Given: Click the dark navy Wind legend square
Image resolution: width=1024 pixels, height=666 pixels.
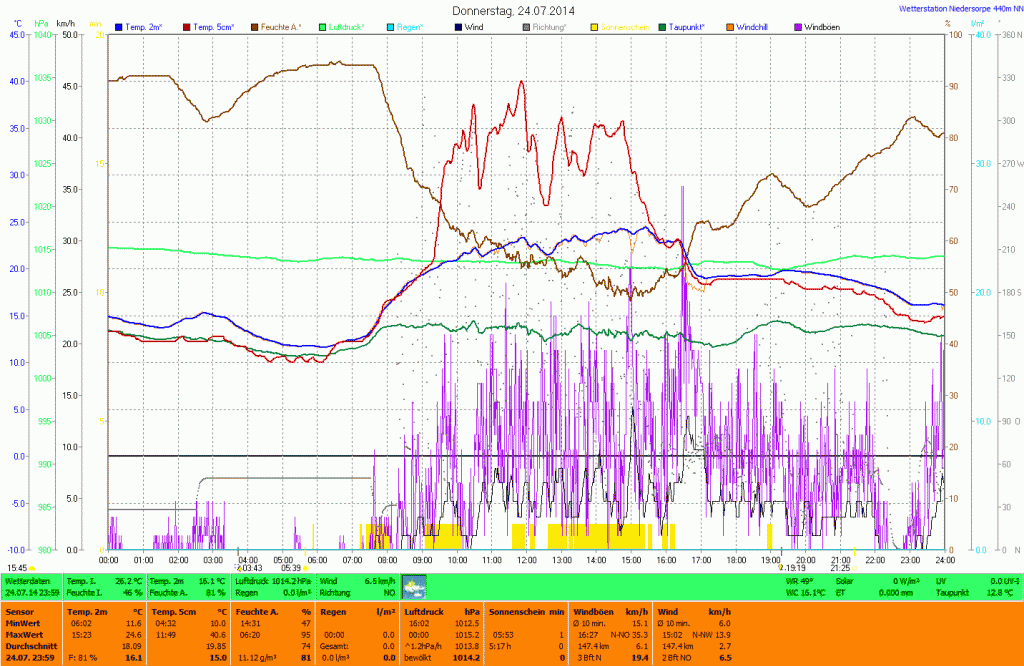Looking at the screenshot, I should 459,26.
